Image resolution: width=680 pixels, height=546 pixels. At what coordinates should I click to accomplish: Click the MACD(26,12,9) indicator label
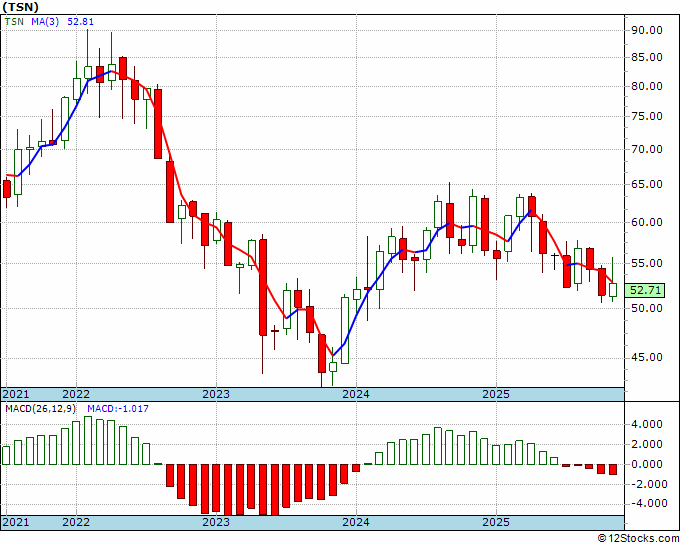point(41,409)
